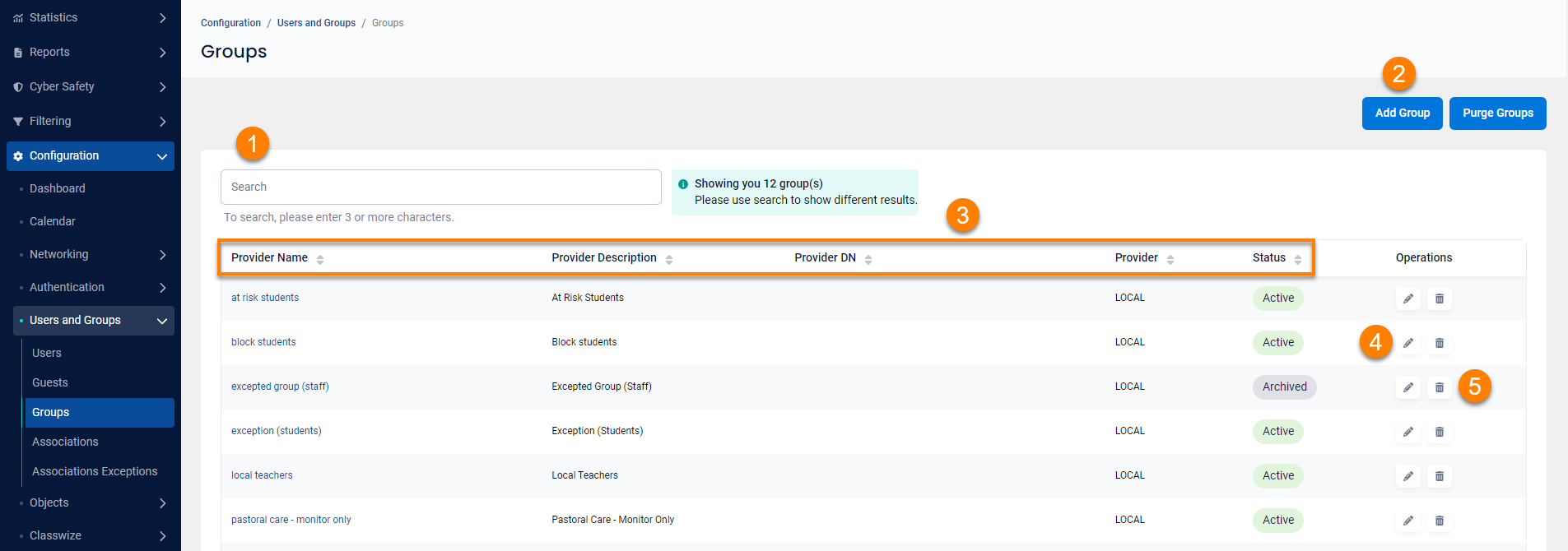Focus the group Search field
This screenshot has width=1568, height=551.
(x=440, y=188)
